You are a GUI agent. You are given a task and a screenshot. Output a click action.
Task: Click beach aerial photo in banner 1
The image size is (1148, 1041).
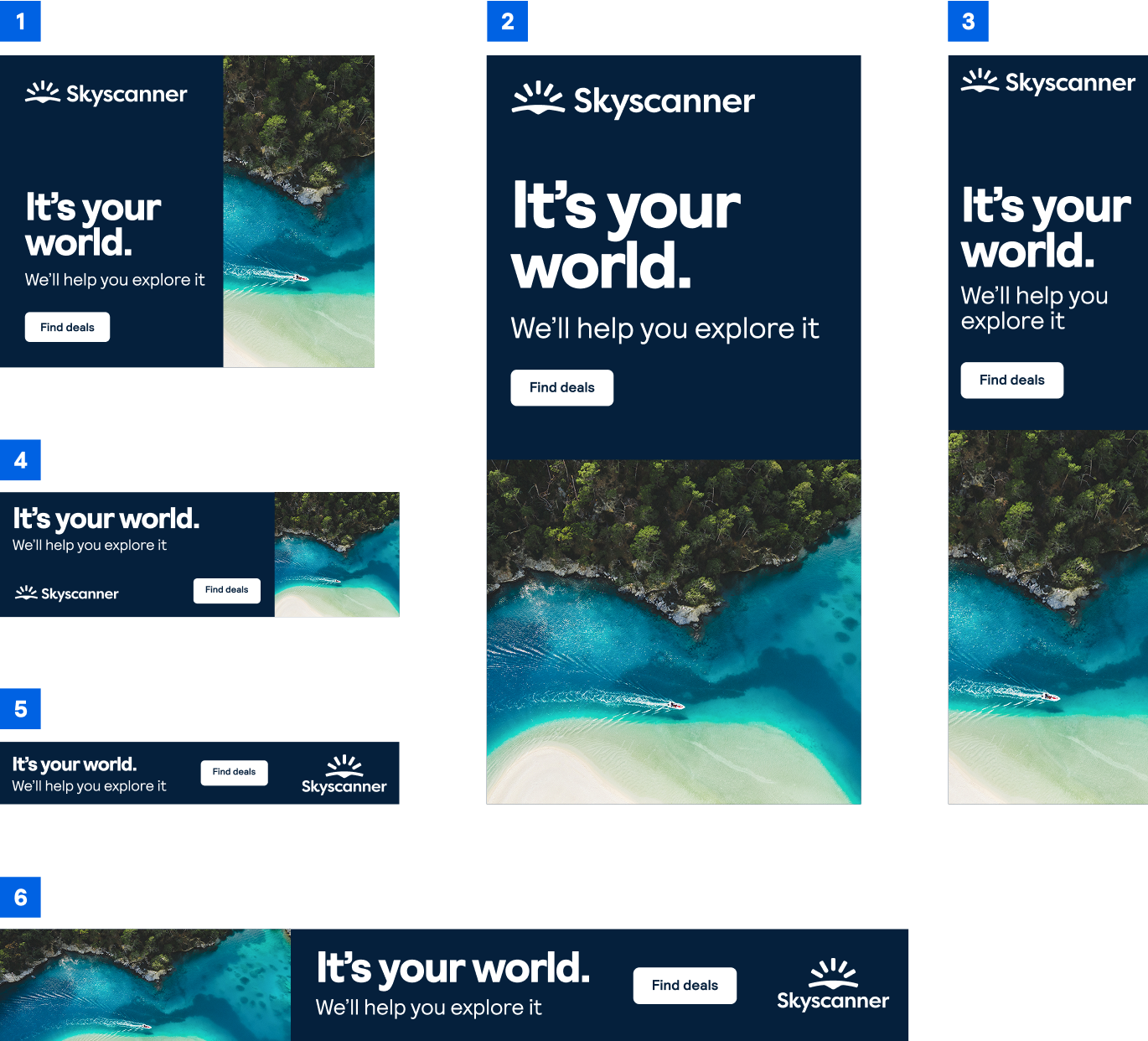click(298, 211)
